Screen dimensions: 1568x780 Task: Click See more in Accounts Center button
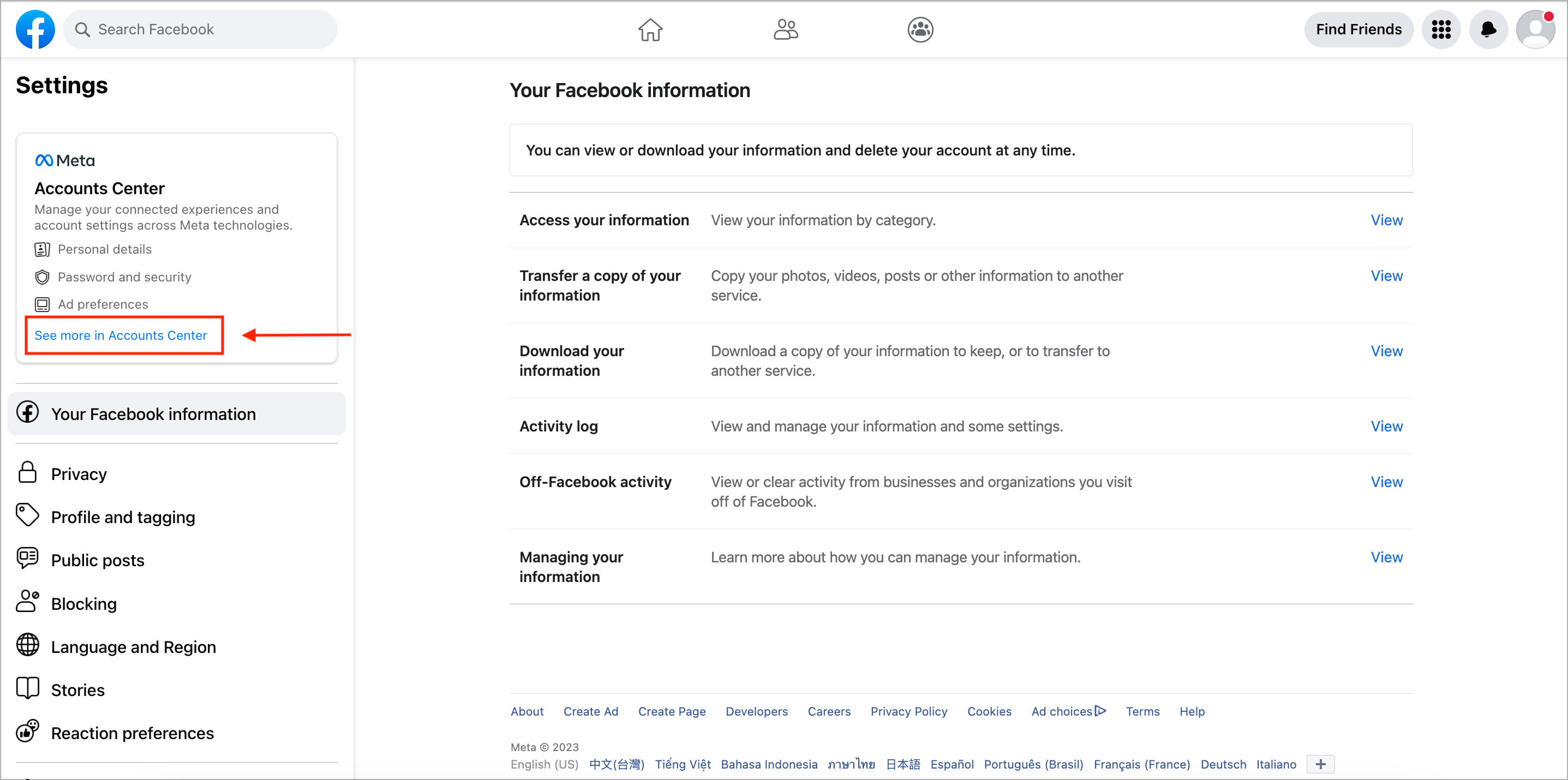coord(121,335)
